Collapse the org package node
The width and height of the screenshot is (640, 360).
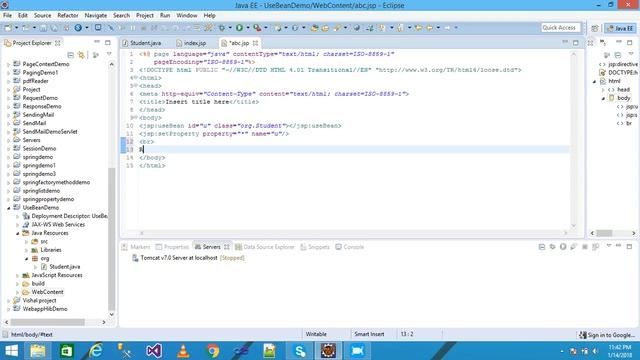click(x=27, y=259)
